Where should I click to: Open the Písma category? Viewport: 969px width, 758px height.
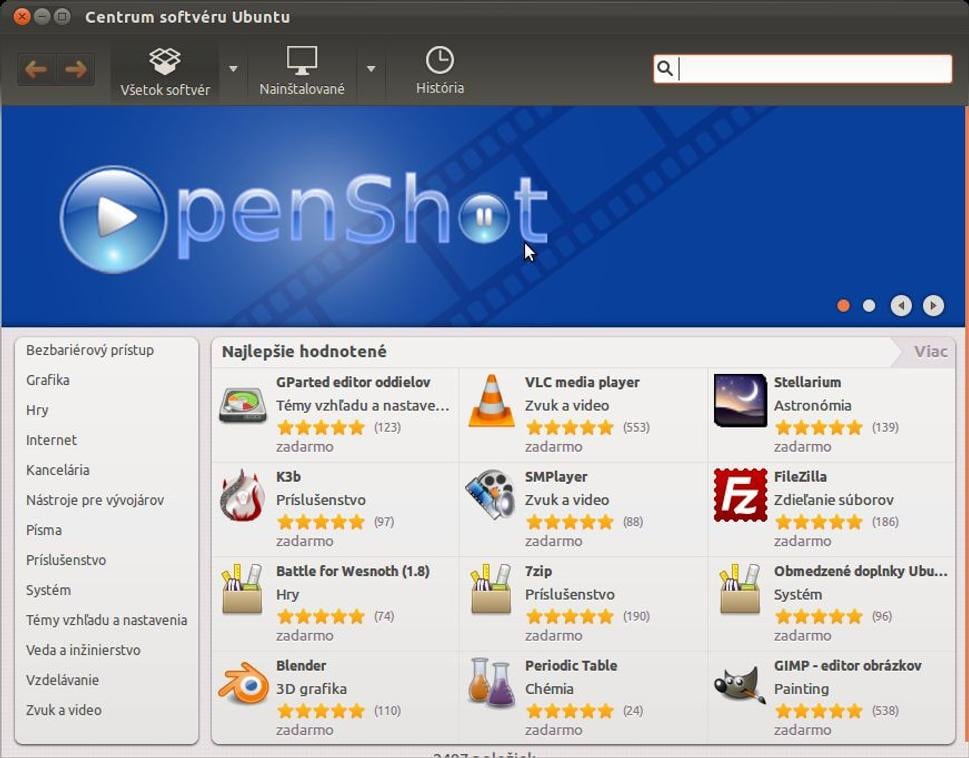[x=44, y=530]
